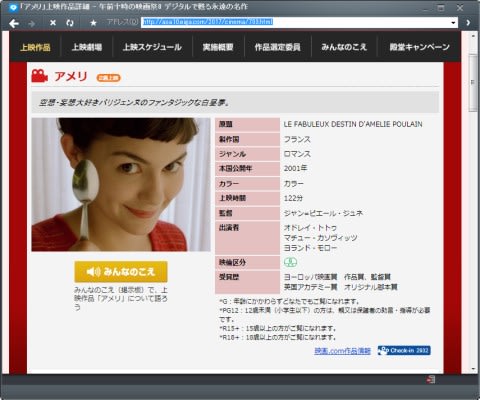Click director name ジャン=ピエール・ジュネ
This screenshot has height=400, width=480.
point(323,213)
